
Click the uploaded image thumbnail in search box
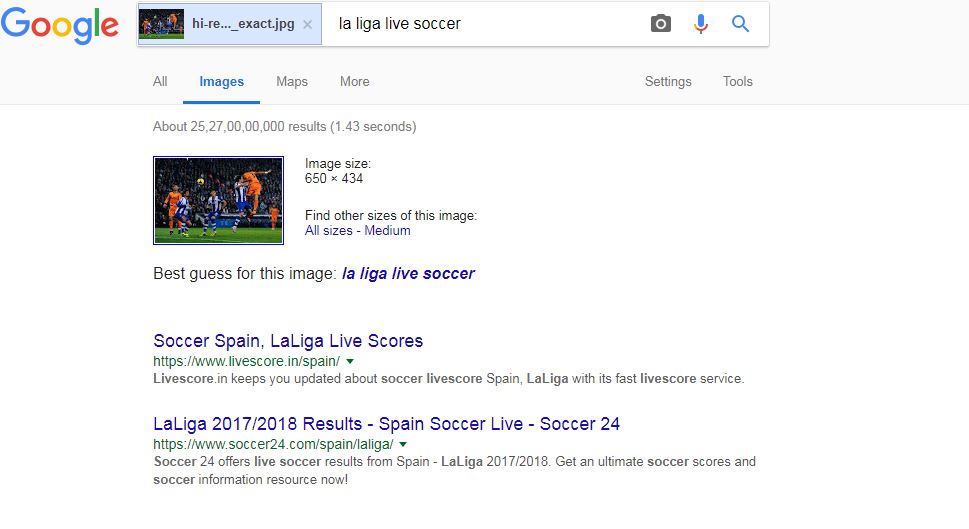coord(162,24)
